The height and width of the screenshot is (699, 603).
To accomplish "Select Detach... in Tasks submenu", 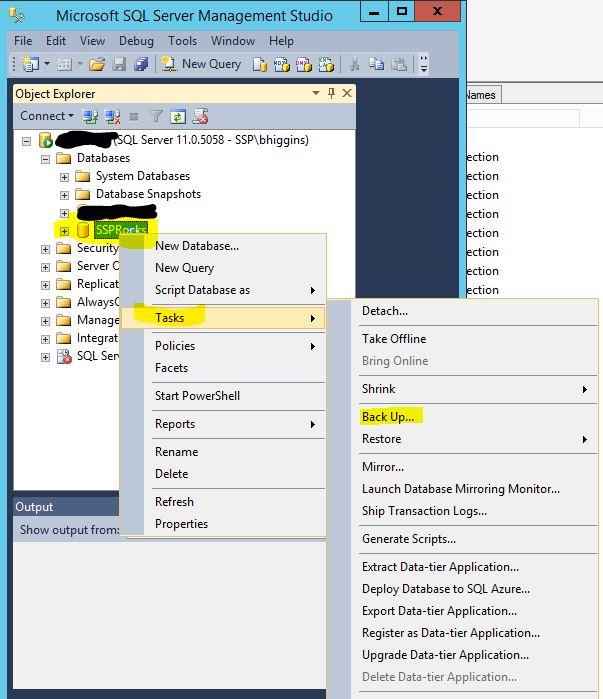I will tap(385, 311).
